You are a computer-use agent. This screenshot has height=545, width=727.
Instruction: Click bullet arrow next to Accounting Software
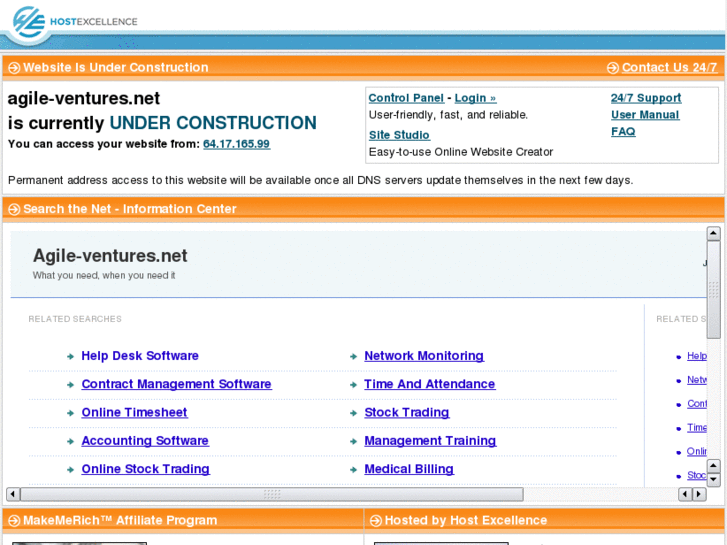point(70,442)
